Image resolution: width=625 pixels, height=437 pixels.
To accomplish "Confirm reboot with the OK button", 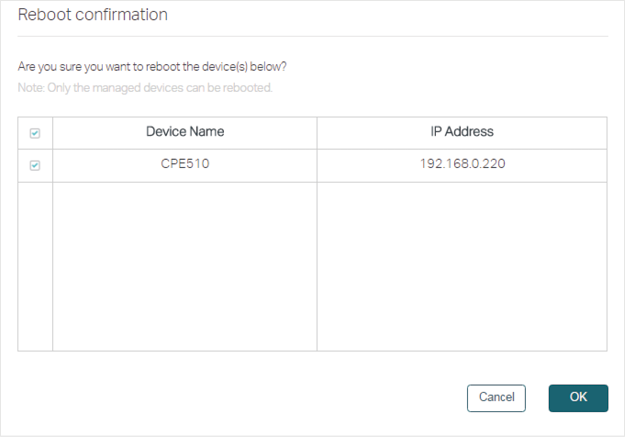I will pos(578,398).
